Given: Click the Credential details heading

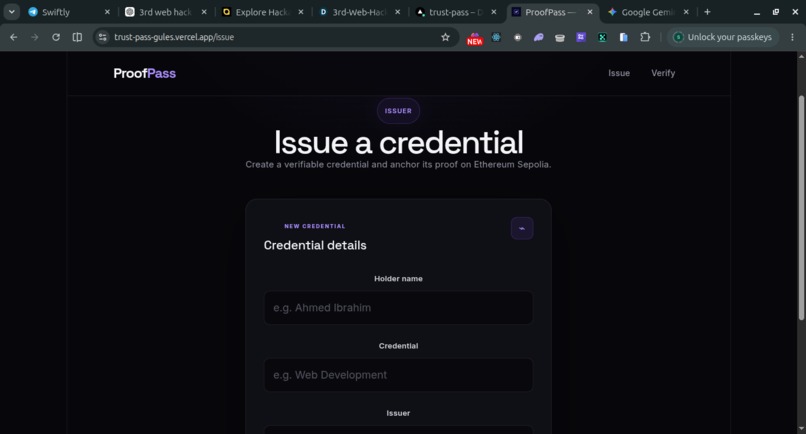Looking at the screenshot, I should pyautogui.click(x=315, y=245).
